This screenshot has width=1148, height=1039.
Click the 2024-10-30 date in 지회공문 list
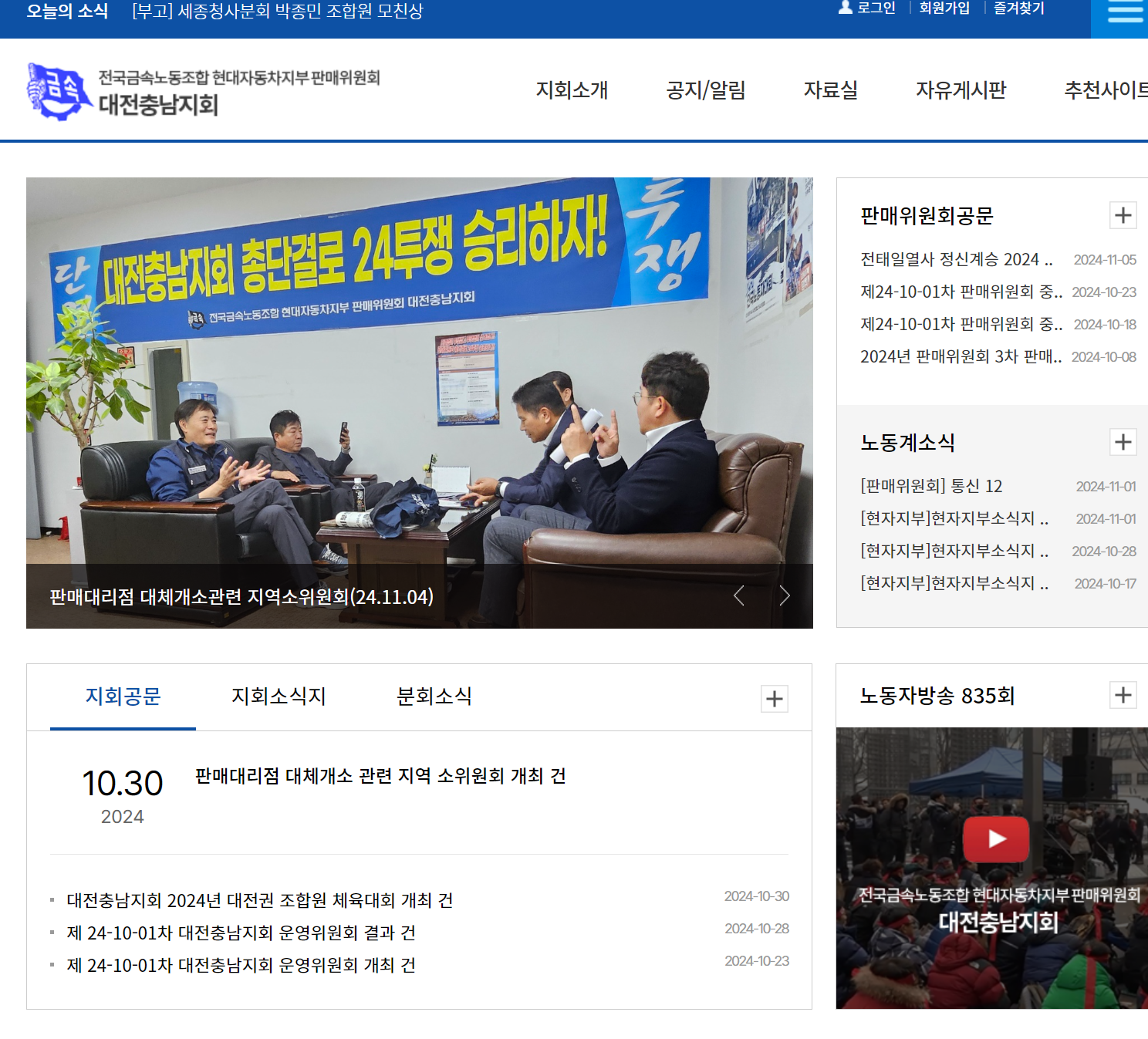click(x=757, y=896)
